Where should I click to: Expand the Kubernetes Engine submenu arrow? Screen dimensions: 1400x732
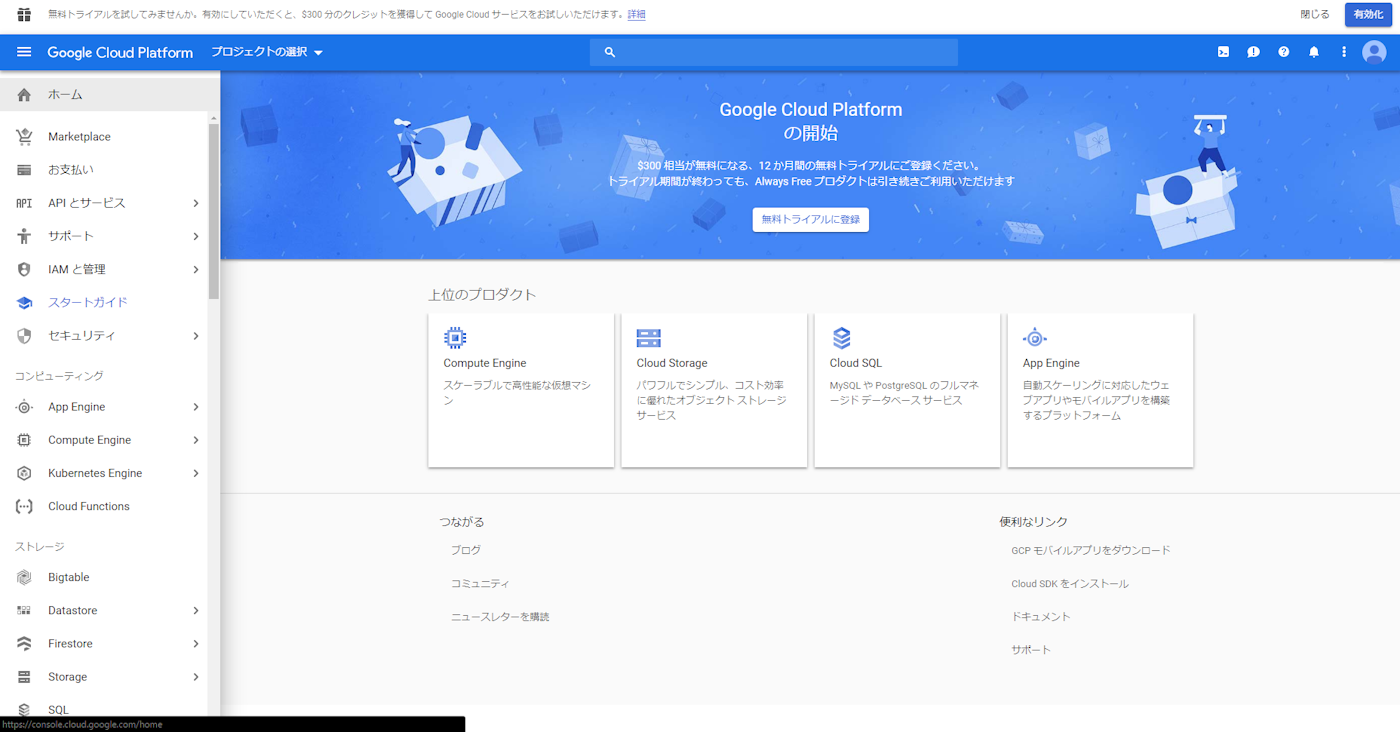tap(196, 473)
